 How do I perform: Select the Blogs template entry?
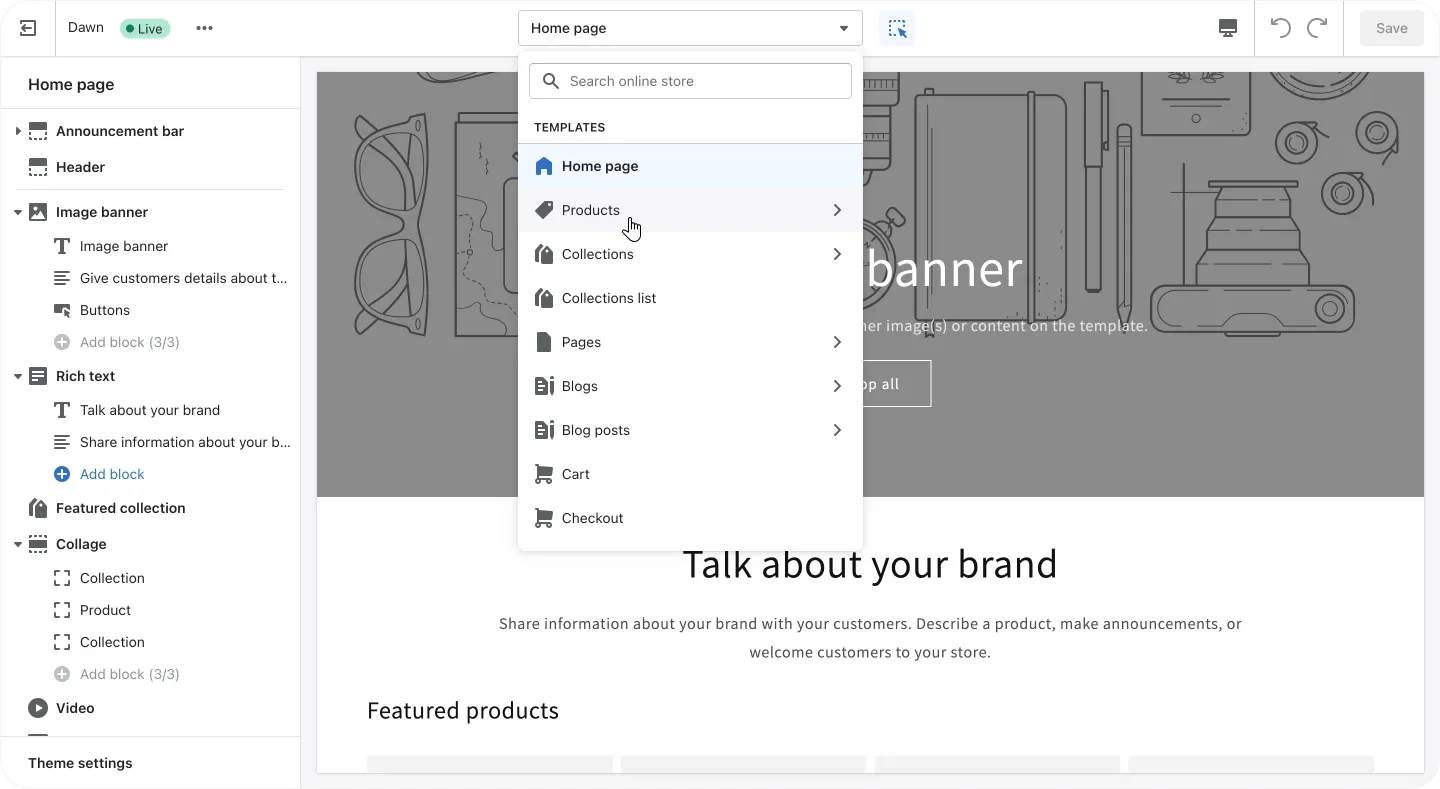point(578,386)
